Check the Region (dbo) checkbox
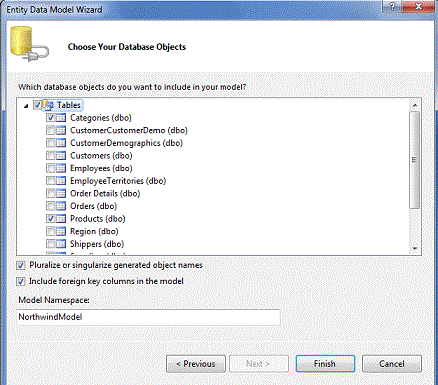Image resolution: width=438 pixels, height=385 pixels. click(x=51, y=232)
